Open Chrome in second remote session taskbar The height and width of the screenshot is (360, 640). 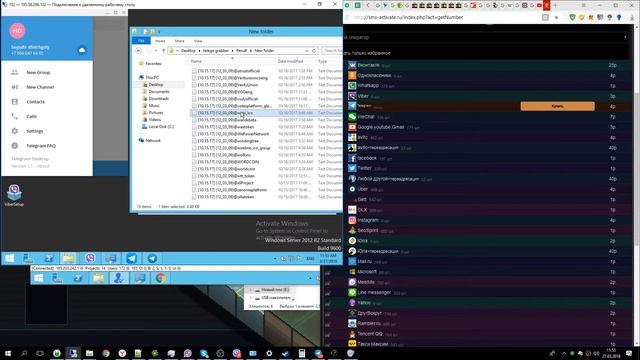click(160, 278)
